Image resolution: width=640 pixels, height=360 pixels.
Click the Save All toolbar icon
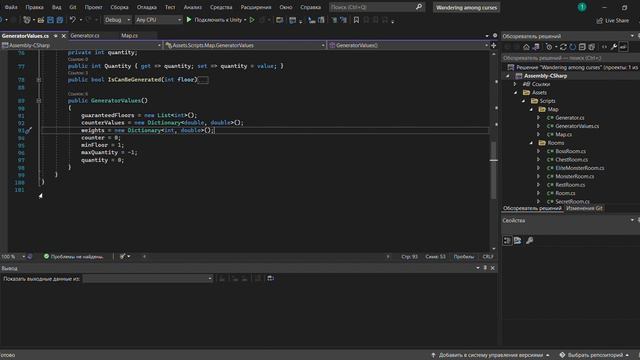click(60, 20)
